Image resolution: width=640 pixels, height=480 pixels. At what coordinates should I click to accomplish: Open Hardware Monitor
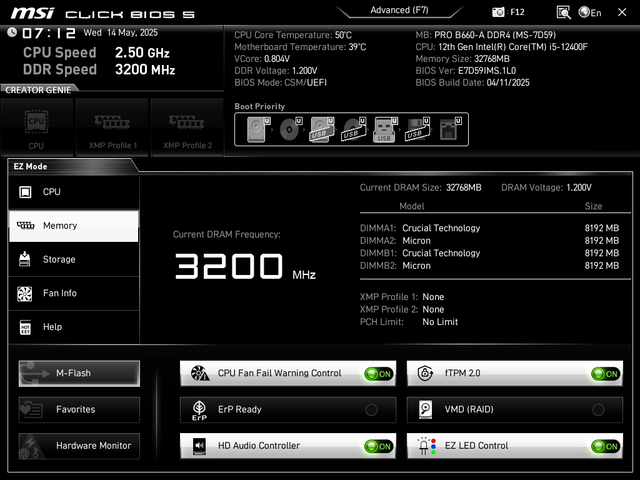point(79,446)
